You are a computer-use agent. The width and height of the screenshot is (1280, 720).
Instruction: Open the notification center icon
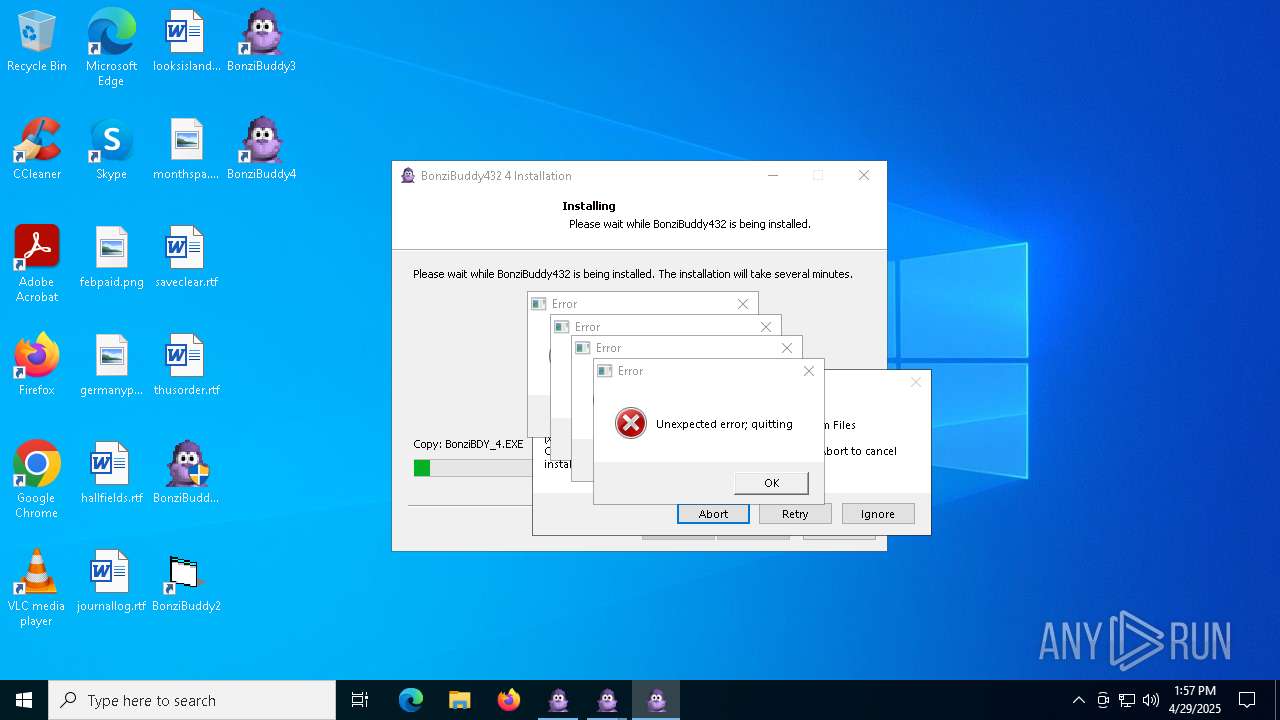coord(1247,700)
